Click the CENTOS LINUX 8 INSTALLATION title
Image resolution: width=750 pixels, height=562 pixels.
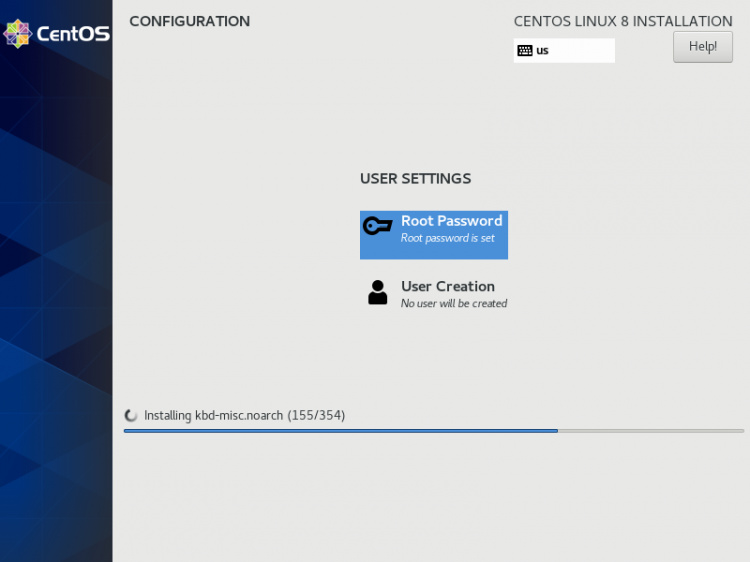pos(622,21)
